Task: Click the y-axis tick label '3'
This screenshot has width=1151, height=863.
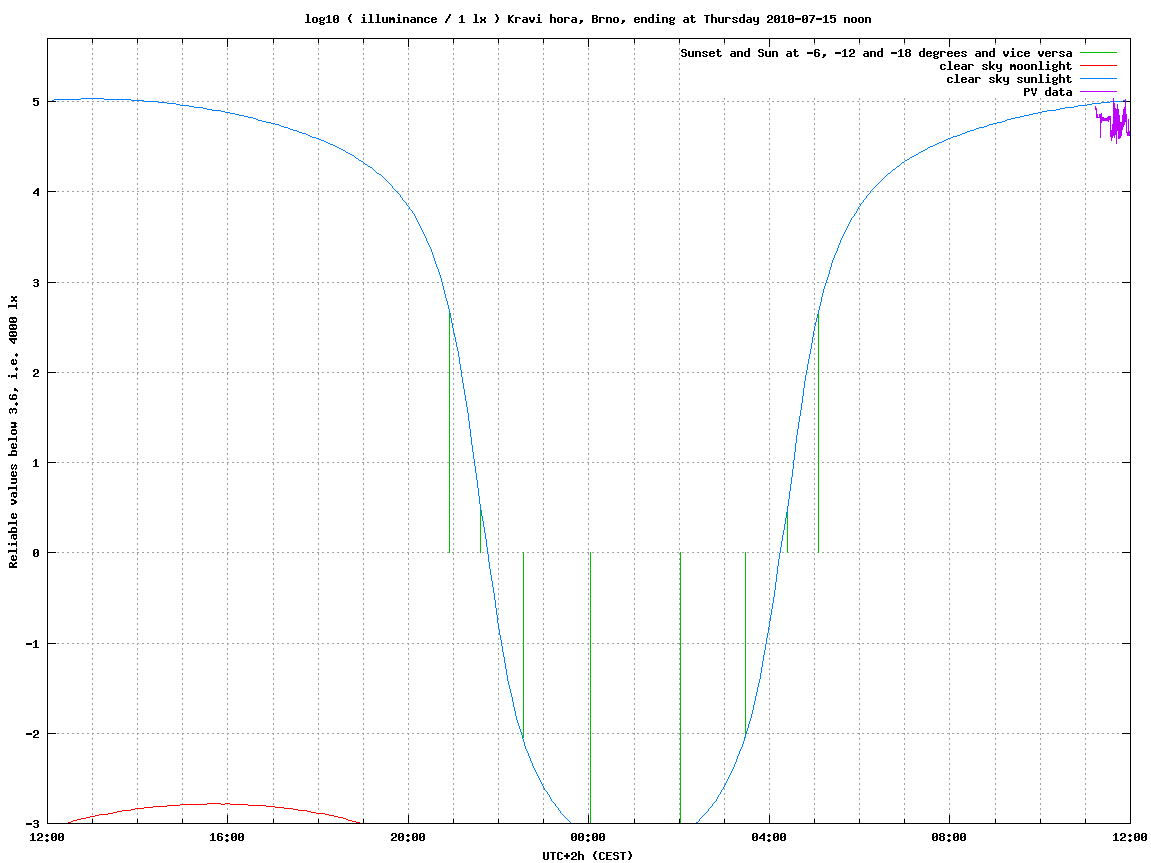Action: pos(36,283)
